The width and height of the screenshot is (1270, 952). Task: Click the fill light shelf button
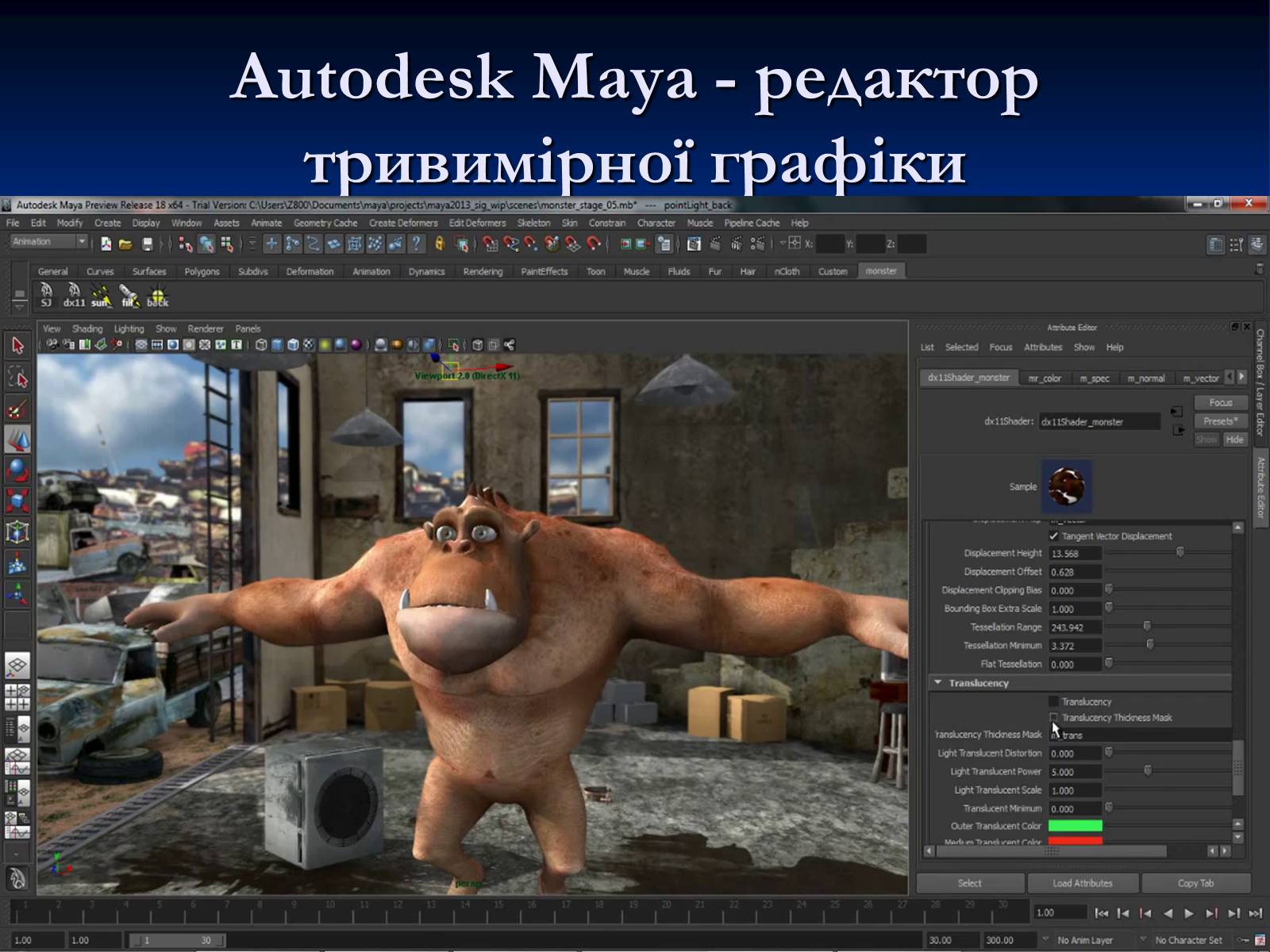129,295
